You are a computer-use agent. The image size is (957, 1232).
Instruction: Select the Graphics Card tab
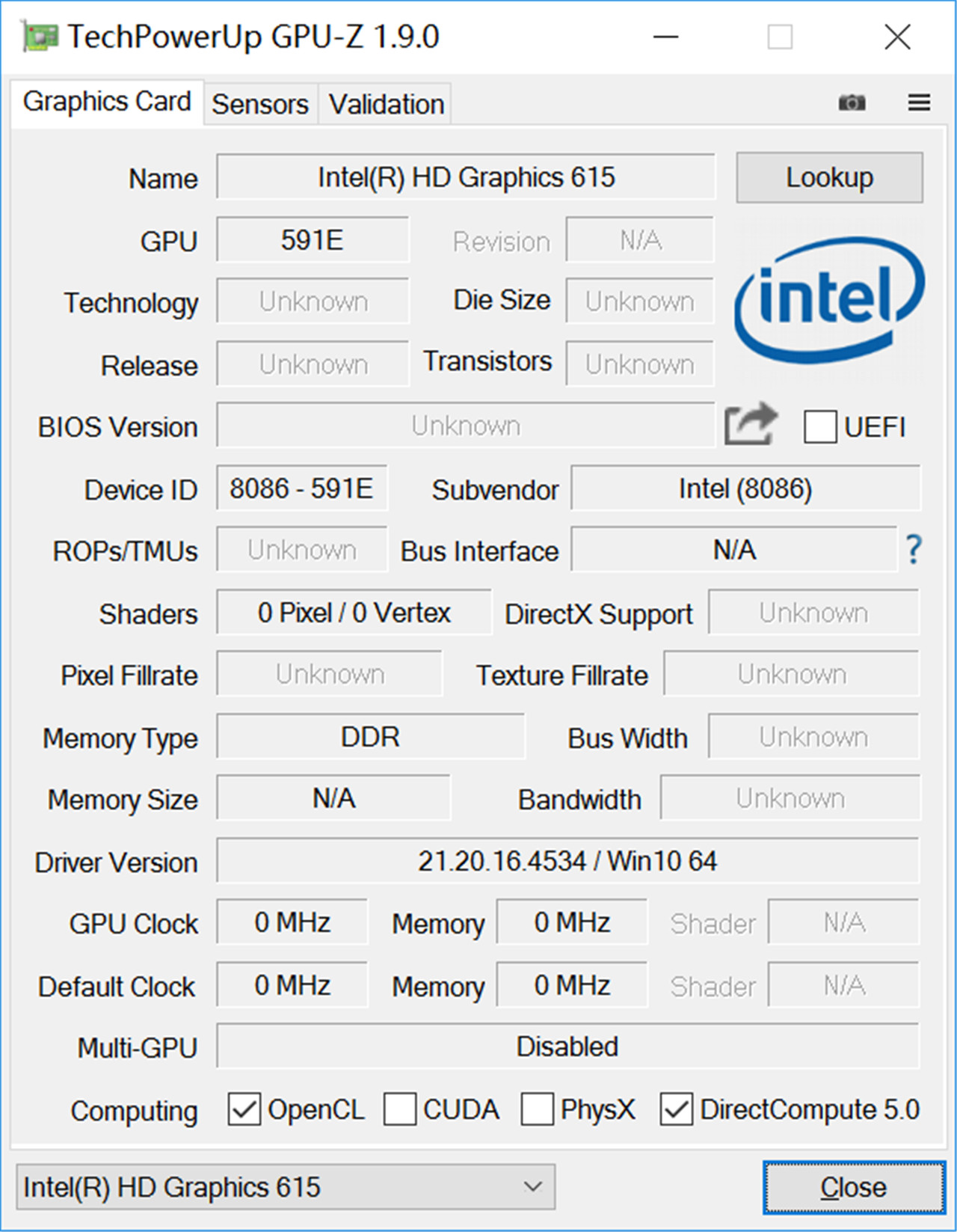tap(107, 102)
